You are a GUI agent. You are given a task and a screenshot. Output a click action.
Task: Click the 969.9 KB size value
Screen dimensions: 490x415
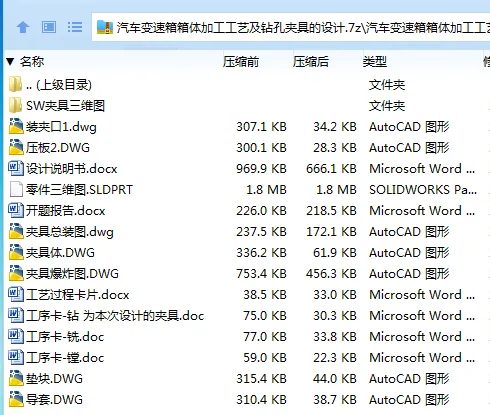pyautogui.click(x=261, y=169)
